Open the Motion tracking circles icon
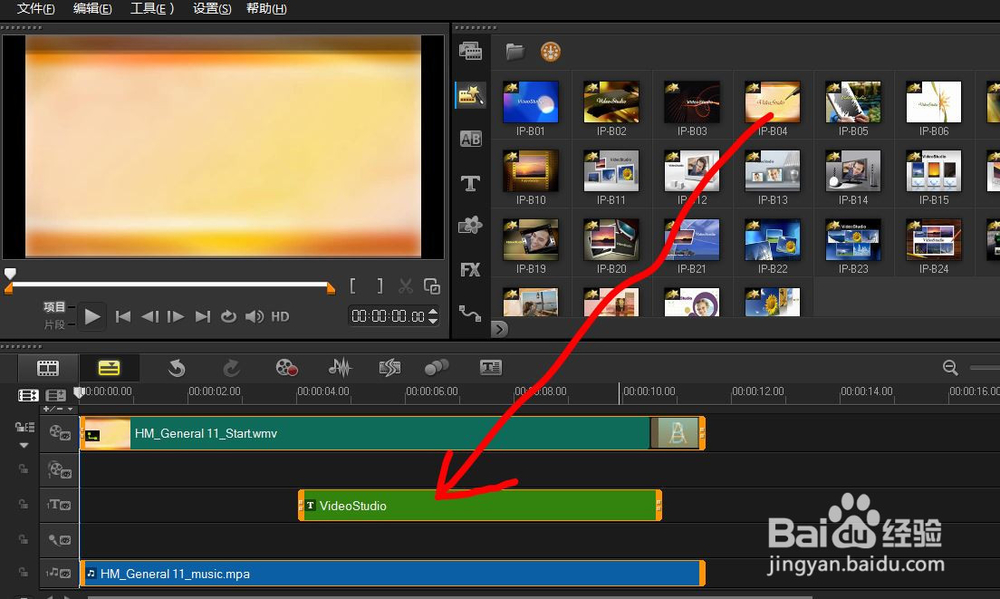This screenshot has height=599, width=1000. (437, 367)
